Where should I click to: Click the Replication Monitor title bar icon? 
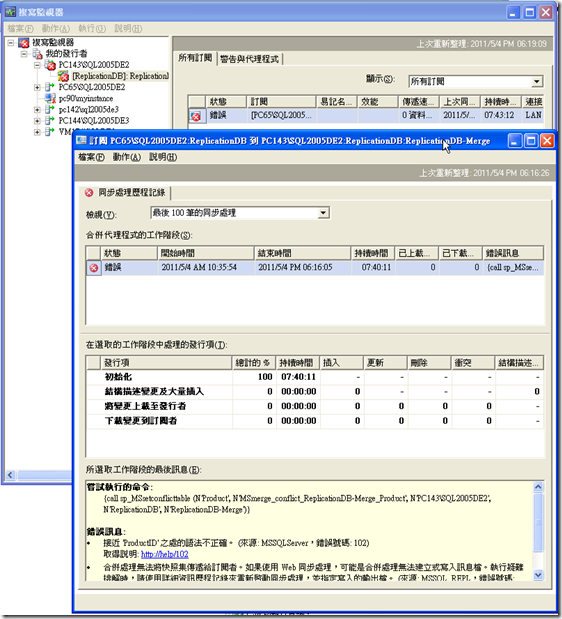point(10,12)
